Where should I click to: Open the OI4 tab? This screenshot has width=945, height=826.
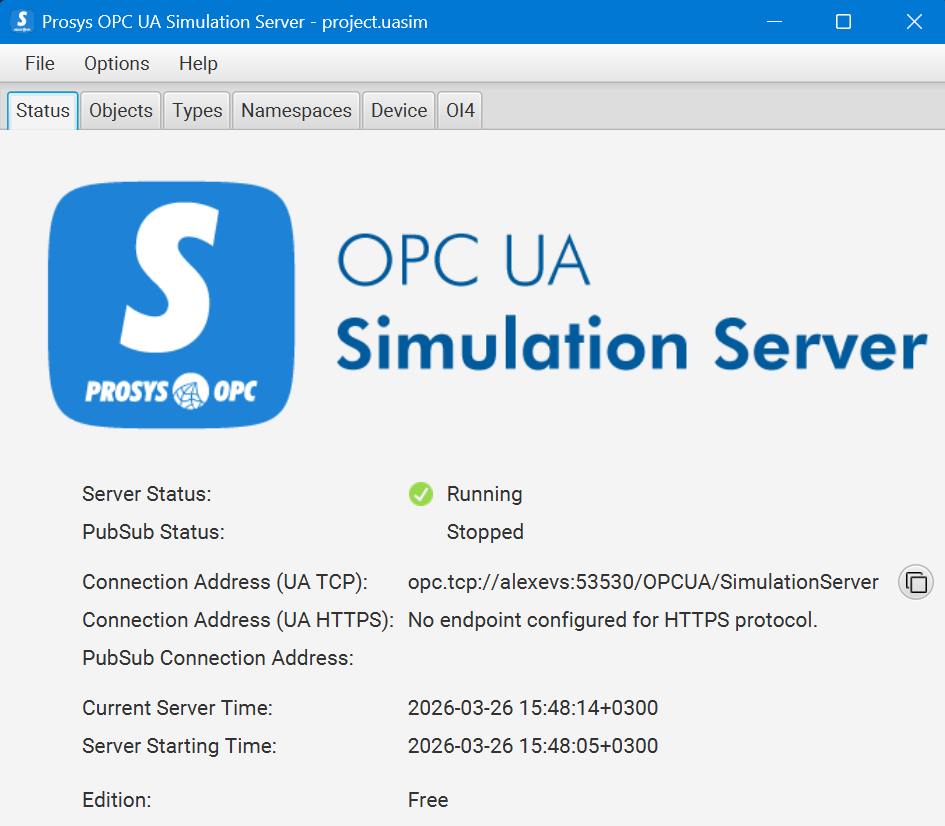pos(460,111)
